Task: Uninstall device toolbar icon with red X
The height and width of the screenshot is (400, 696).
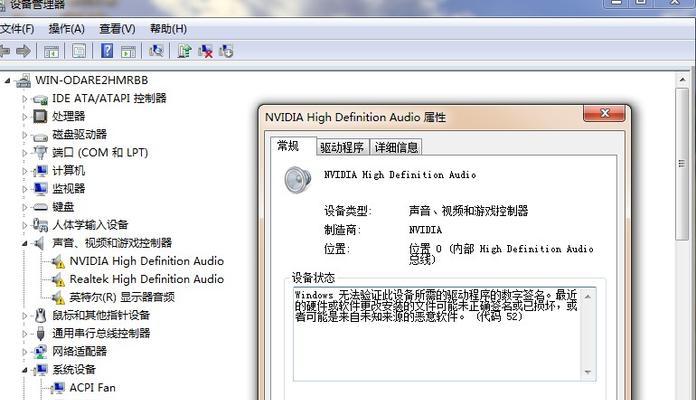Action: click(205, 51)
